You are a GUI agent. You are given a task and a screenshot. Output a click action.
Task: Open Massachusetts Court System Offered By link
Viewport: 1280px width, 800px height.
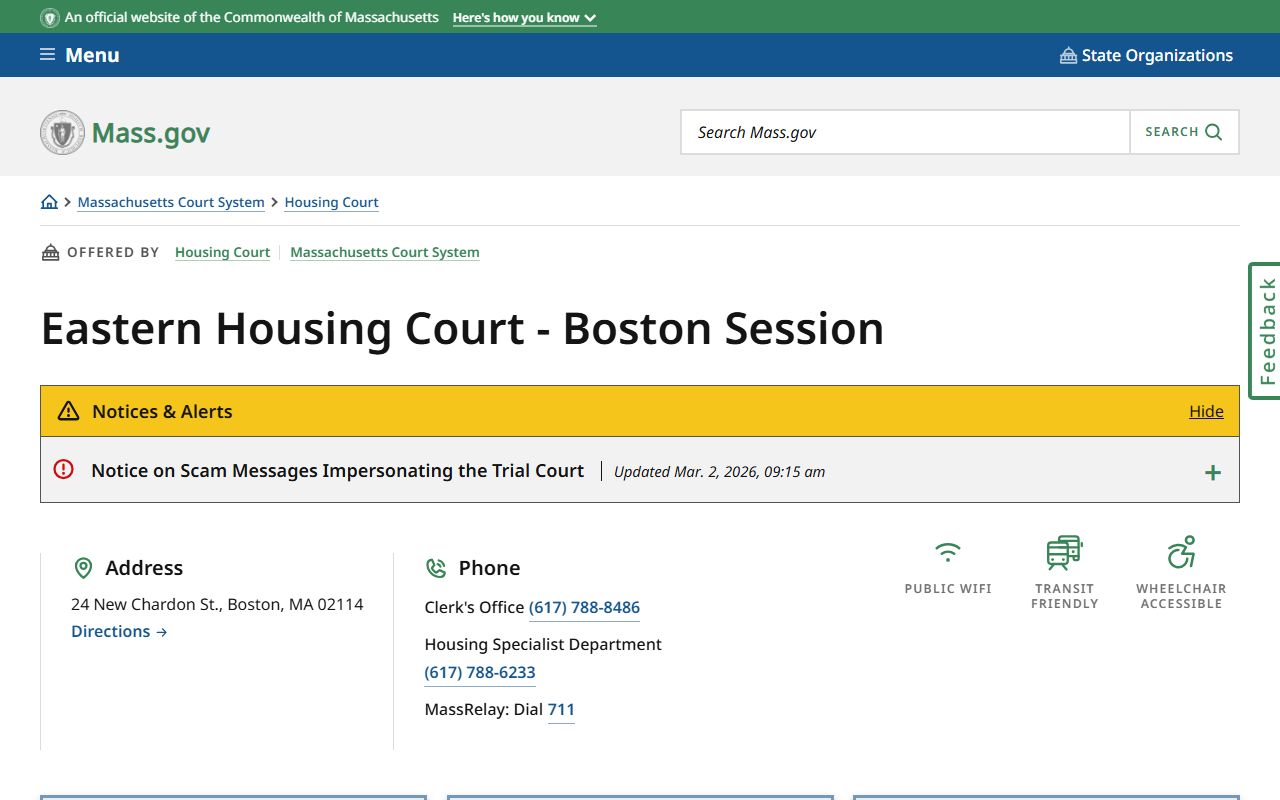pos(385,252)
